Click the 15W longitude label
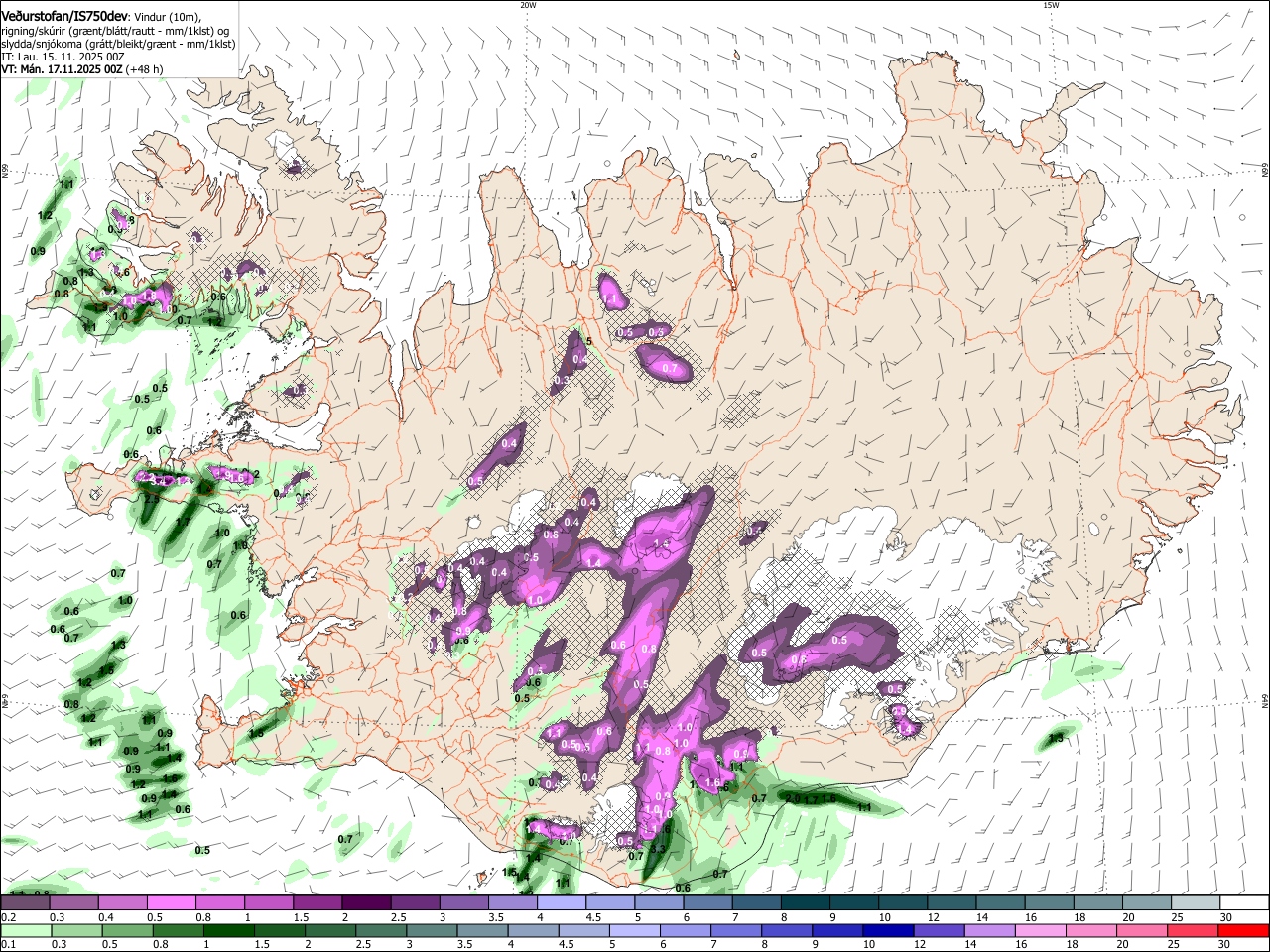This screenshot has height=952, width=1270. coord(1051,5)
